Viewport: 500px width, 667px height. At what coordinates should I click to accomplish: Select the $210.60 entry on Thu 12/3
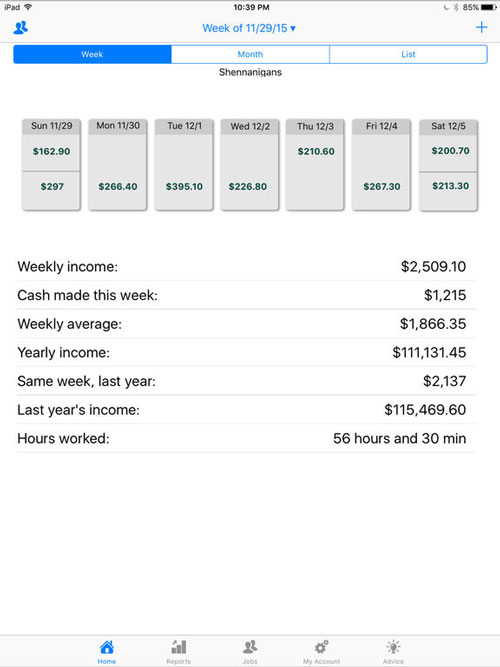point(316,151)
